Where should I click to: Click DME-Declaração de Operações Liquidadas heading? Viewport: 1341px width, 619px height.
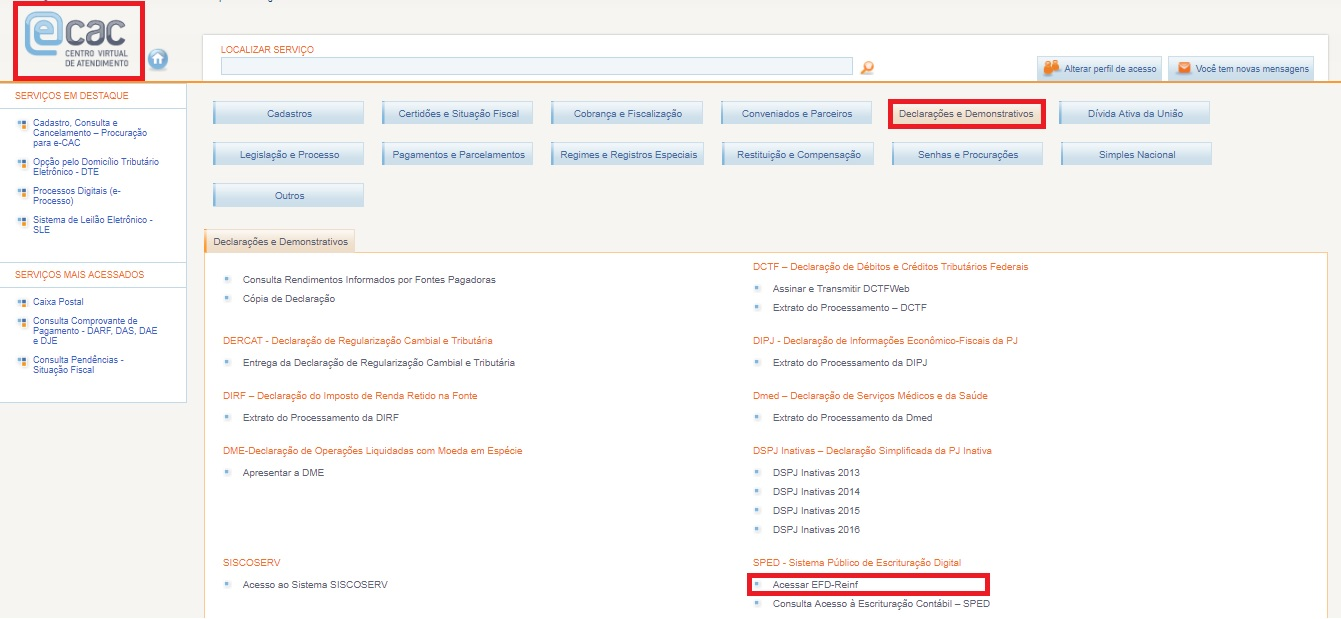[x=372, y=451]
